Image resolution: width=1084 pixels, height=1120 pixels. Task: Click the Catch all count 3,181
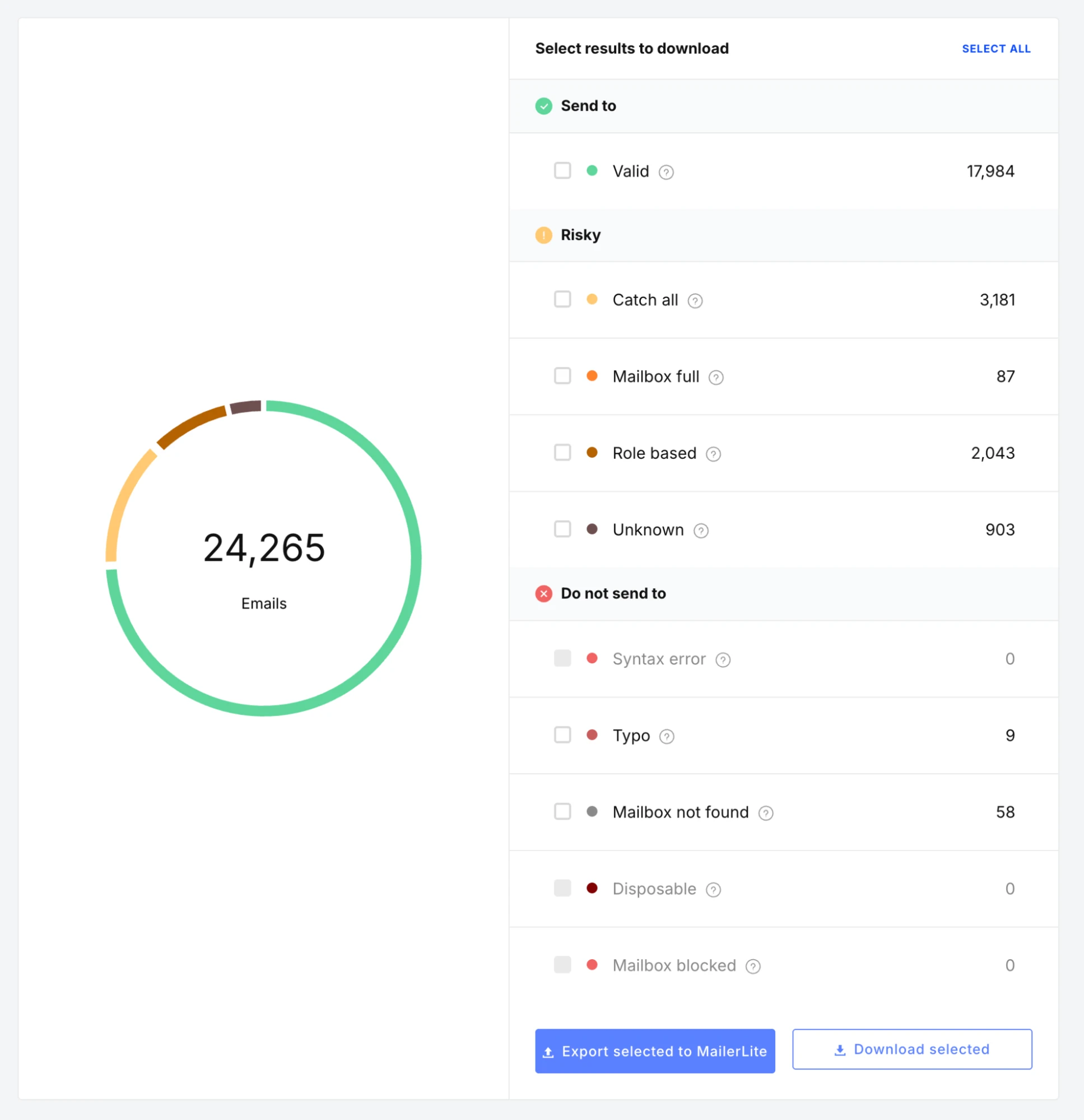pos(997,300)
